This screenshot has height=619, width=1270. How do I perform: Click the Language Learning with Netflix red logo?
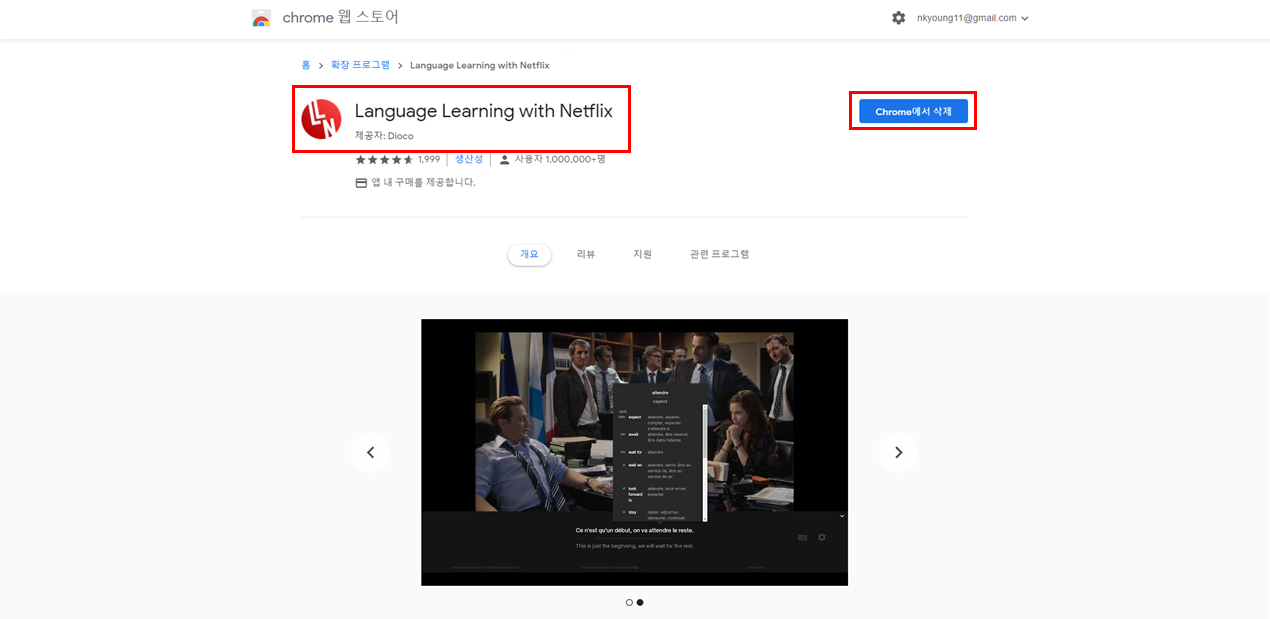(321, 120)
